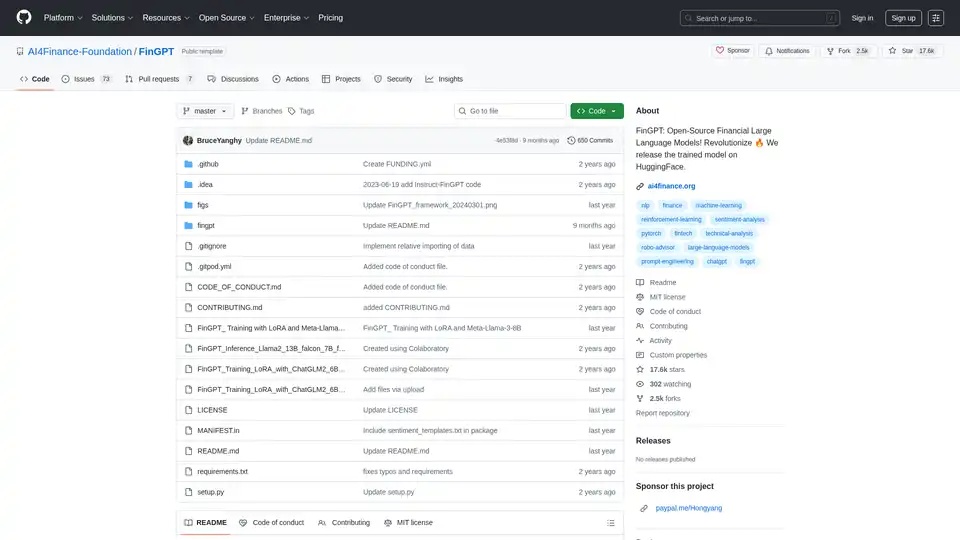Open the GitHub Copilot icon menu
Viewport: 960px width, 540px height.
[x=936, y=17]
